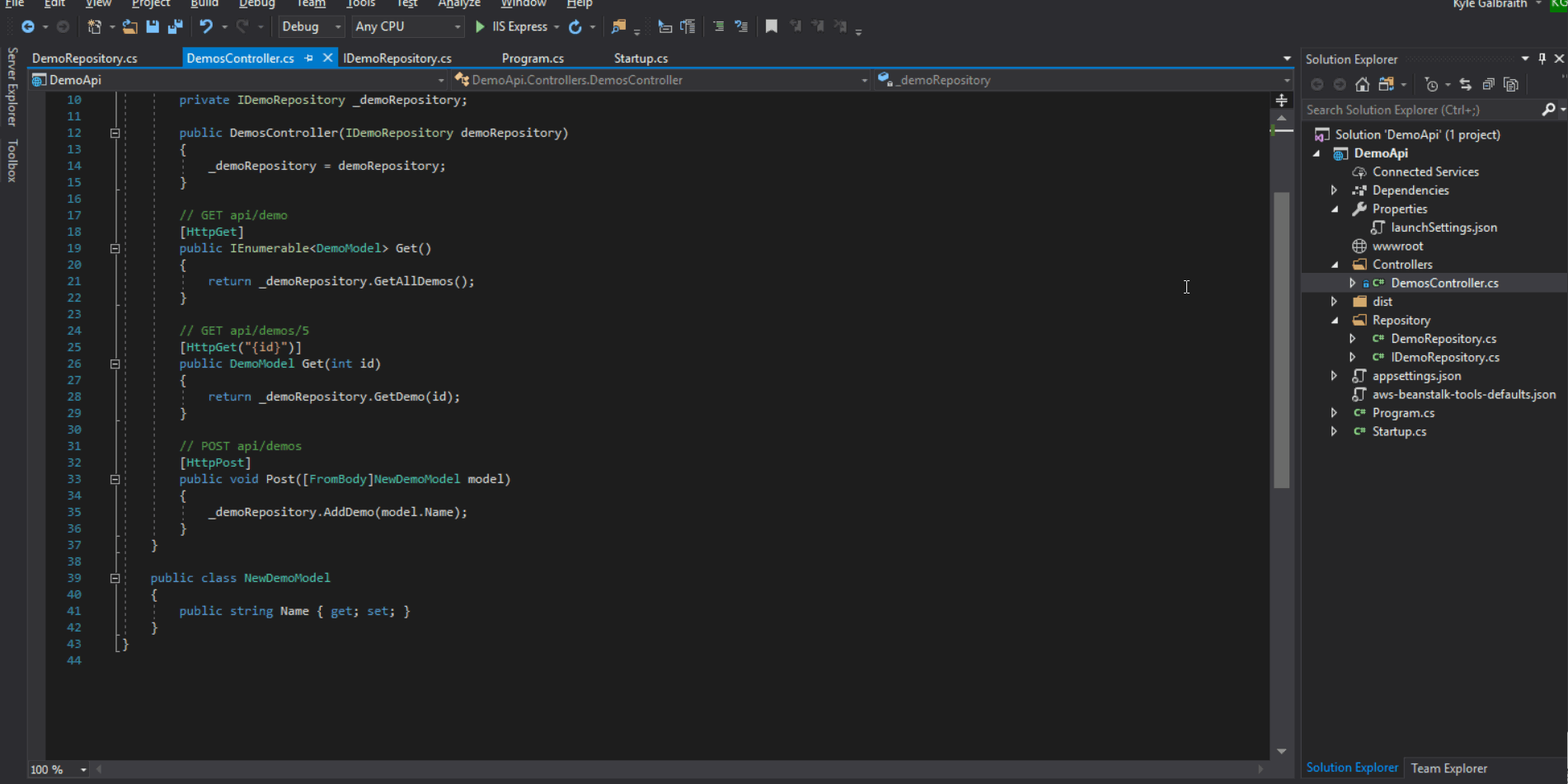The height and width of the screenshot is (784, 1568).
Task: Expand the Repository folder's DemoRepository.cs node
Action: tap(1352, 338)
